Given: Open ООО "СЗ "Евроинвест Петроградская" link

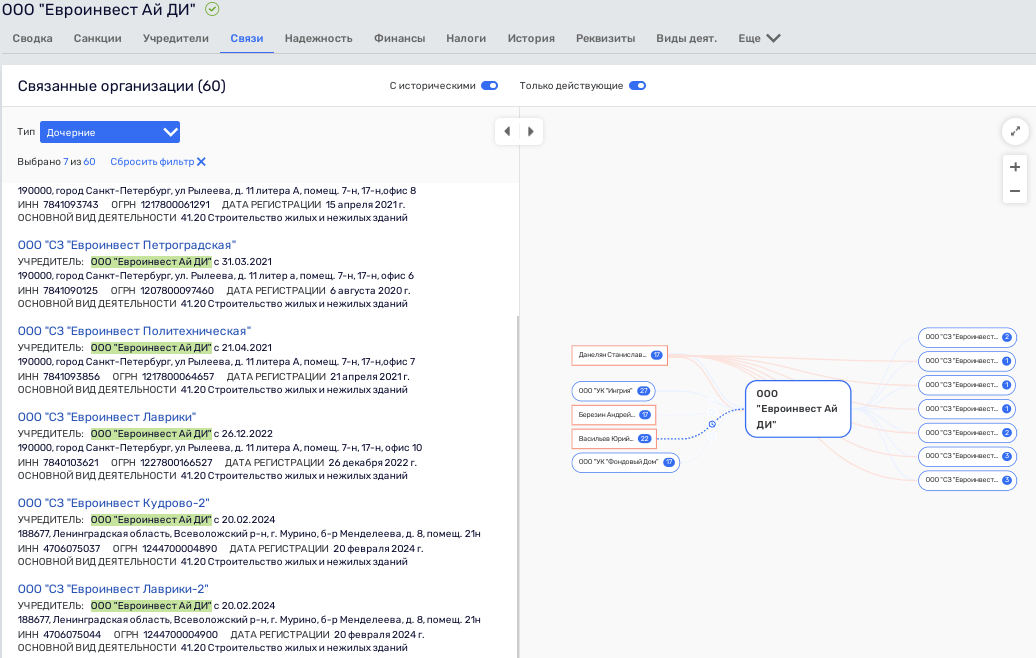Looking at the screenshot, I should point(127,245).
